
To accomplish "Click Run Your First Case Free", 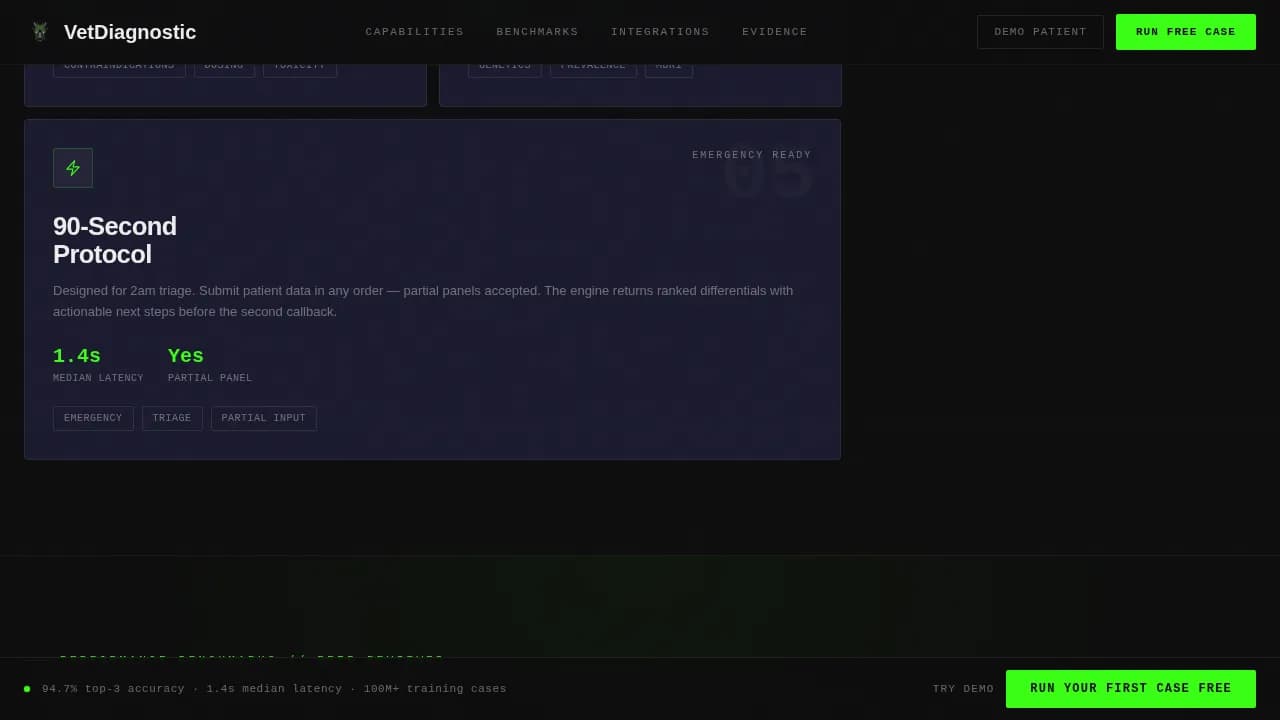I will pos(1131,689).
